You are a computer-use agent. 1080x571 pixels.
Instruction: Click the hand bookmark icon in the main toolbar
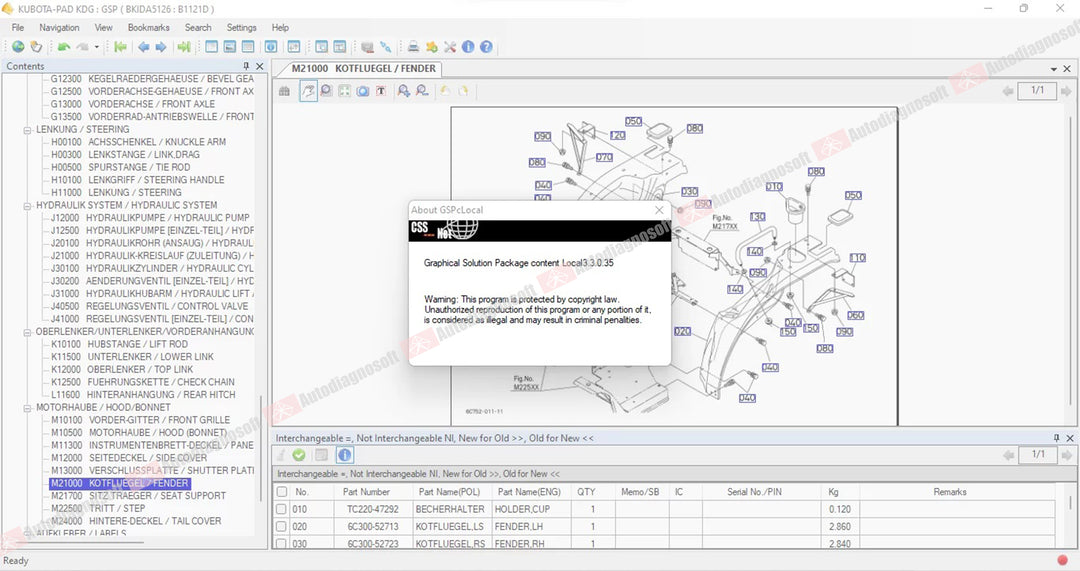coord(36,47)
